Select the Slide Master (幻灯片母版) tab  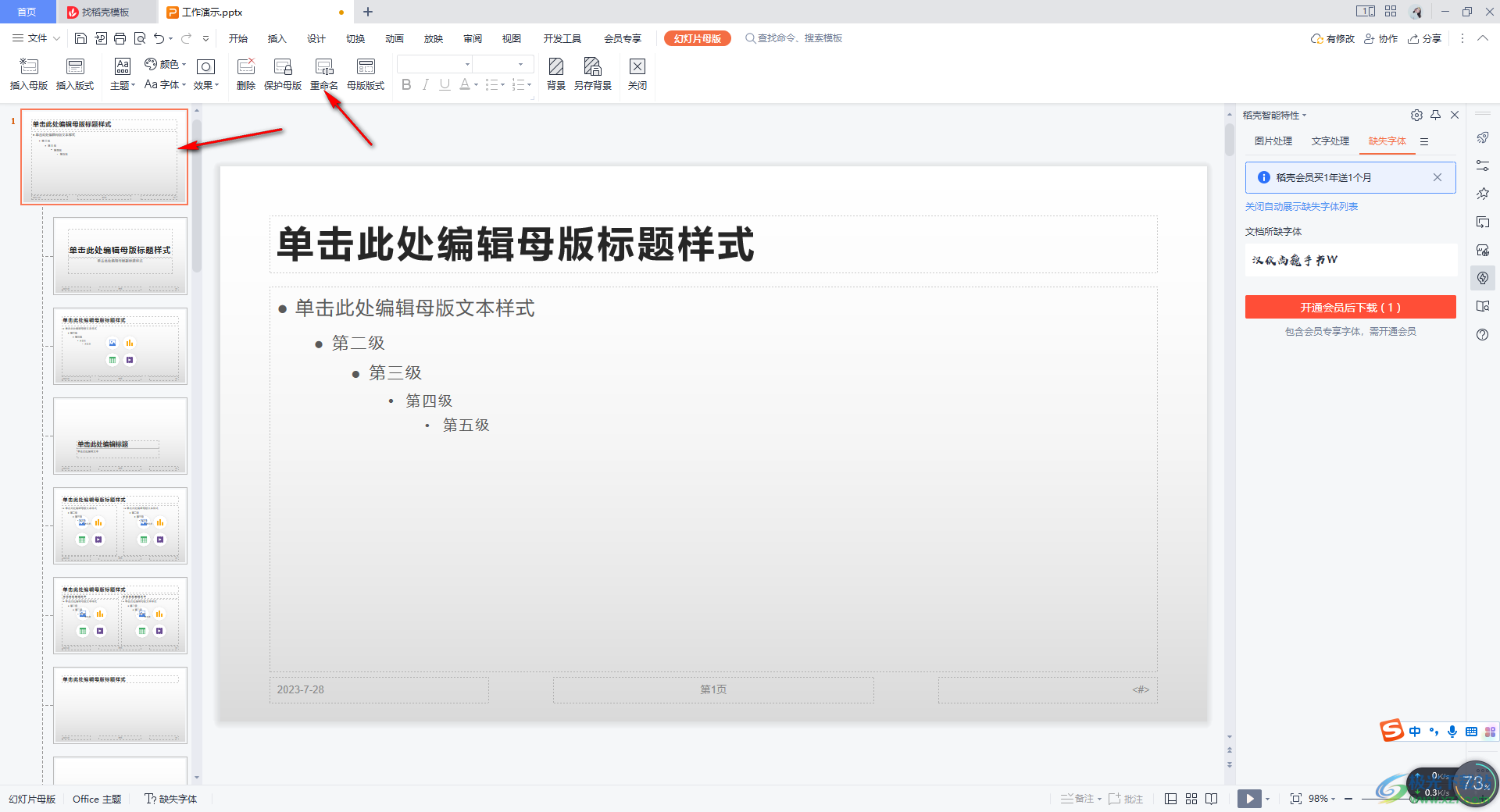click(698, 38)
